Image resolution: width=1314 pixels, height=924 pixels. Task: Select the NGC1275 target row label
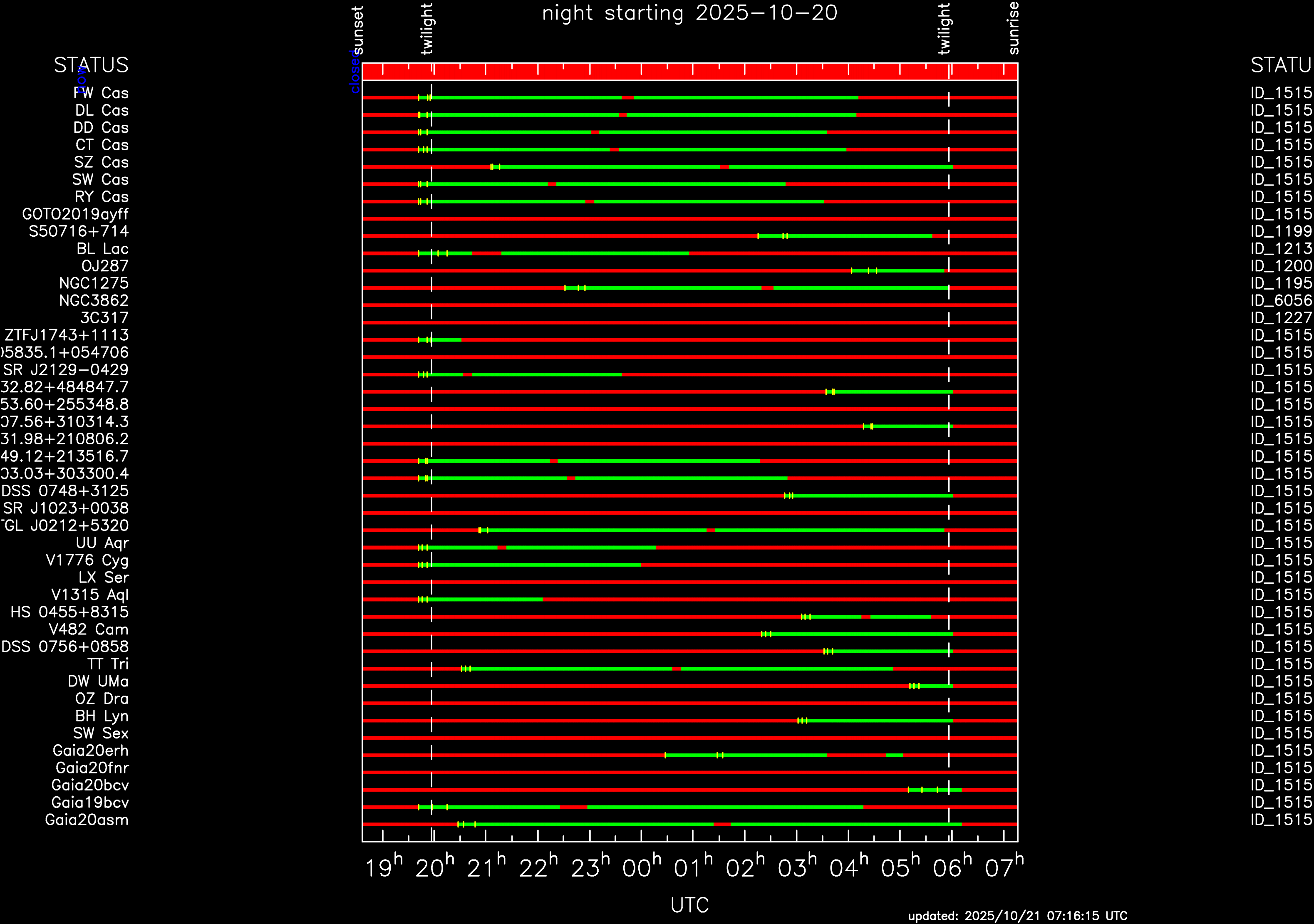click(94, 283)
